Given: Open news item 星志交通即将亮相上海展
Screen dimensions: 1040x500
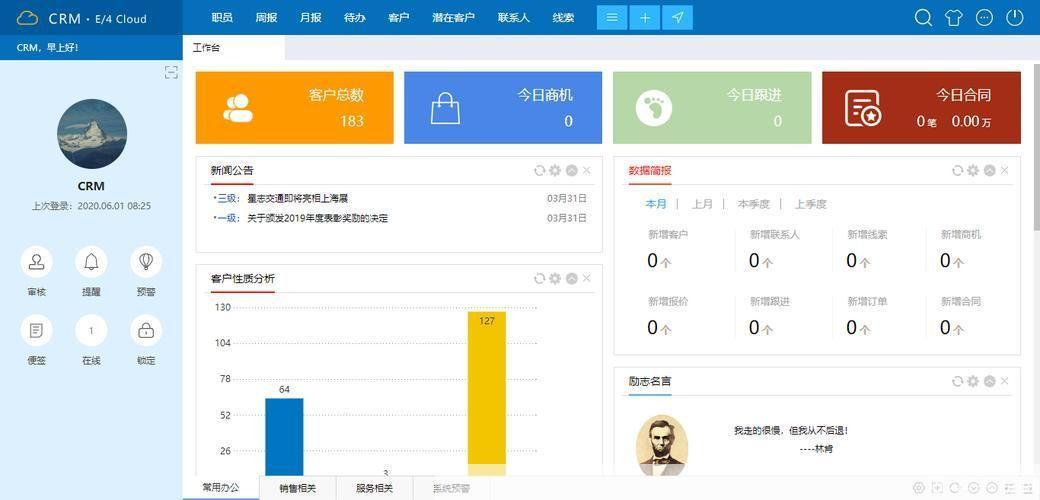Looking at the screenshot, I should tap(298, 198).
